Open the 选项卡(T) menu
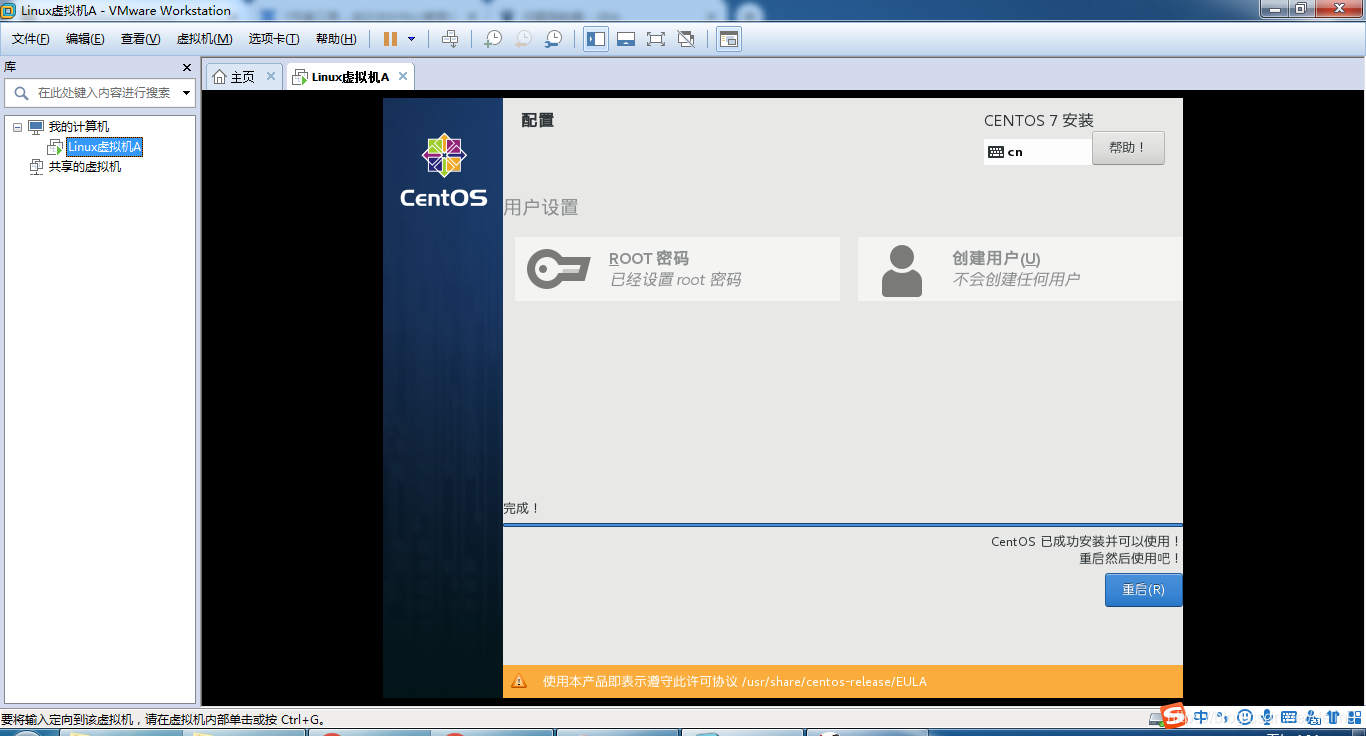 [274, 39]
